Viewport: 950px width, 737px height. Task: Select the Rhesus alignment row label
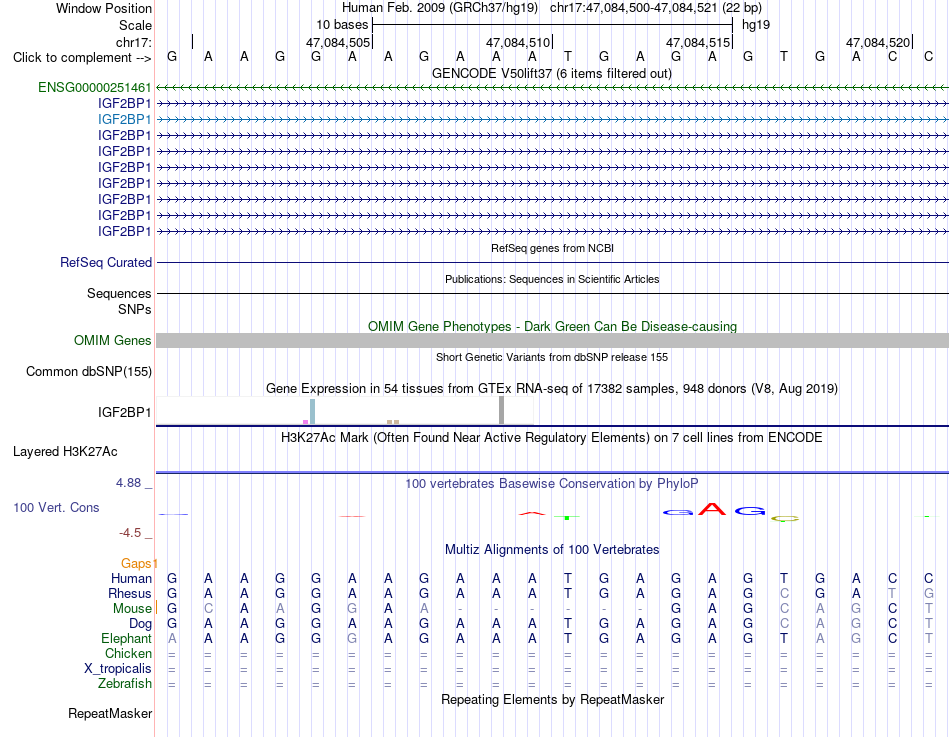tap(130, 594)
